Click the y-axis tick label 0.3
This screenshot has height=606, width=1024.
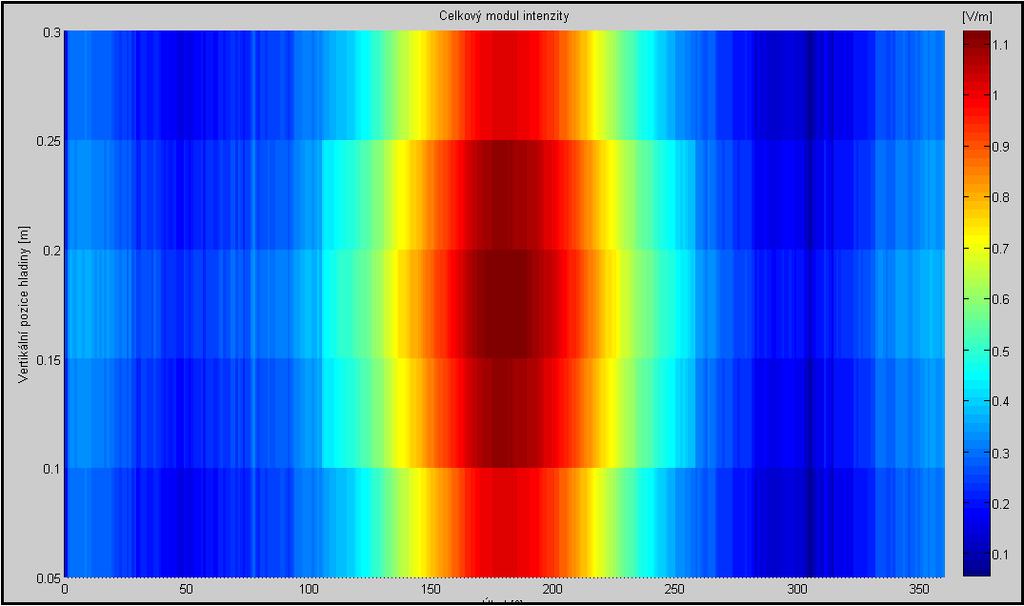click(53, 33)
